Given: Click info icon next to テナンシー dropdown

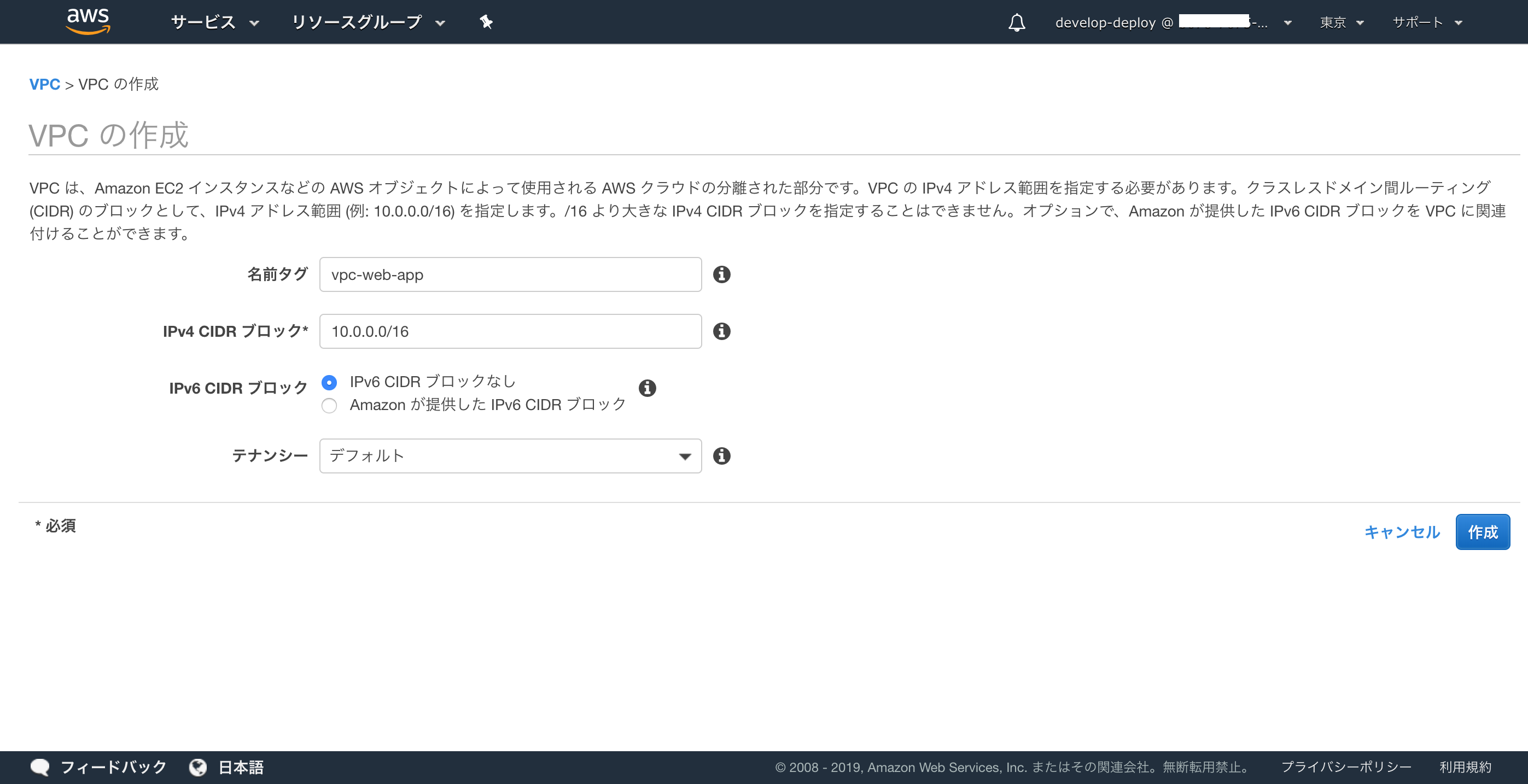Looking at the screenshot, I should tap(721, 456).
